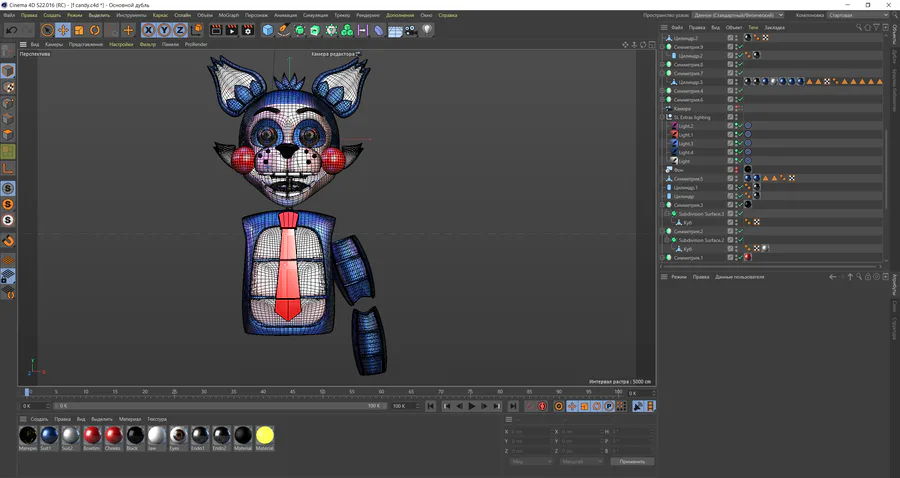Collapse the Subdivision Surface.2 node

pyautogui.click(x=667, y=240)
